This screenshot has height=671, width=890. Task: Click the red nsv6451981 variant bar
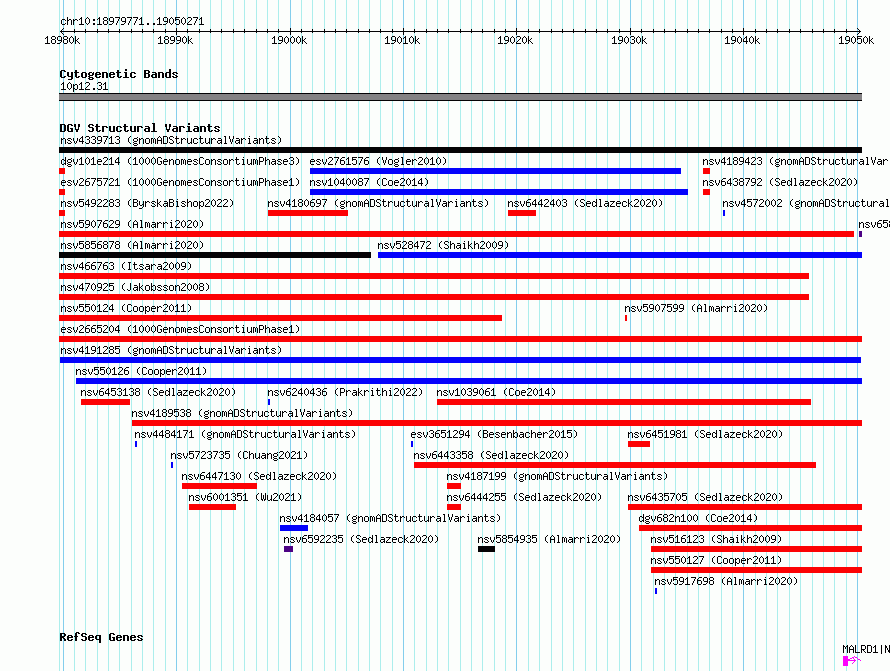pyautogui.click(x=639, y=444)
